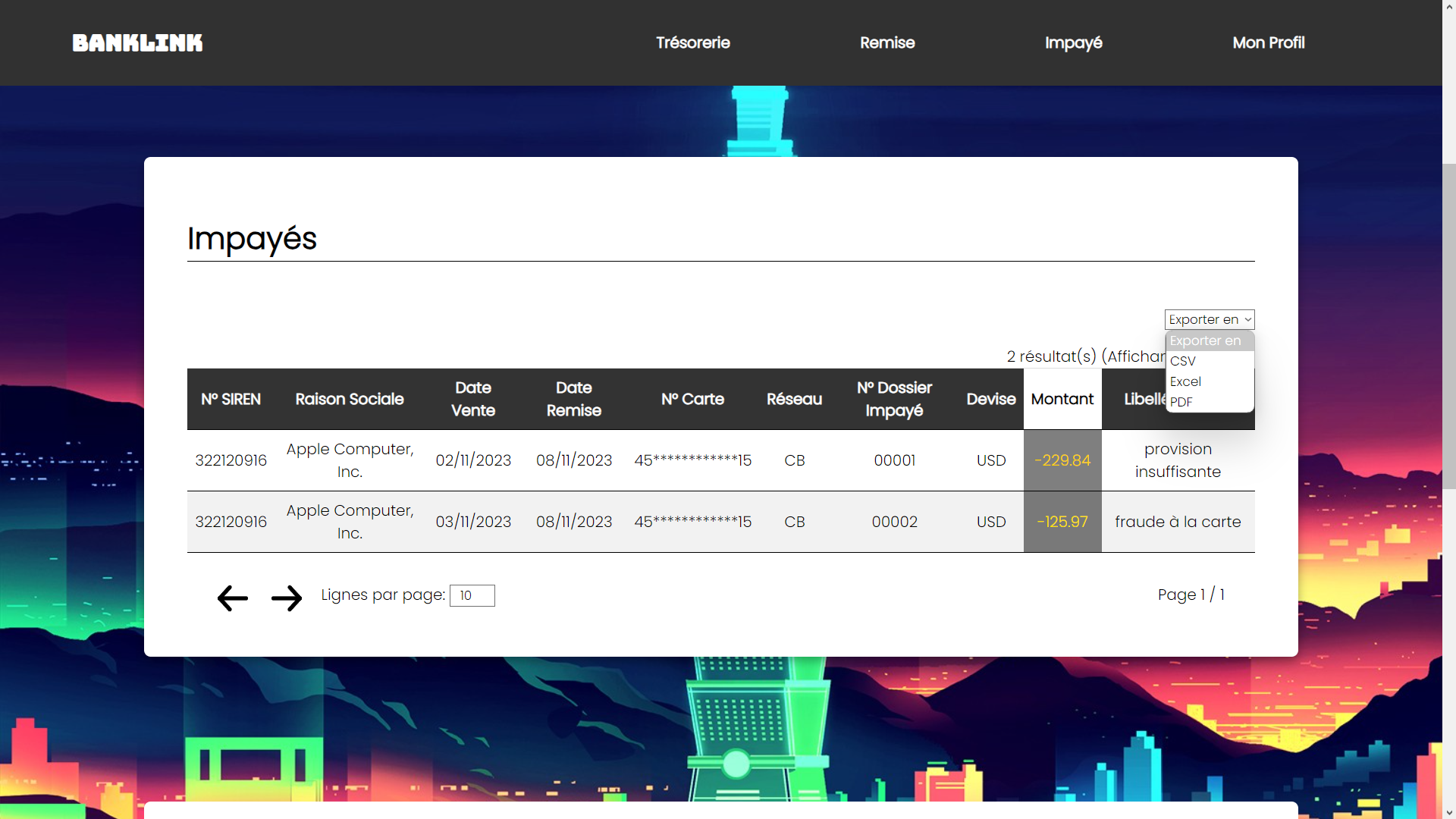The width and height of the screenshot is (1456, 819).
Task: Open the Remise menu
Action: (x=887, y=42)
